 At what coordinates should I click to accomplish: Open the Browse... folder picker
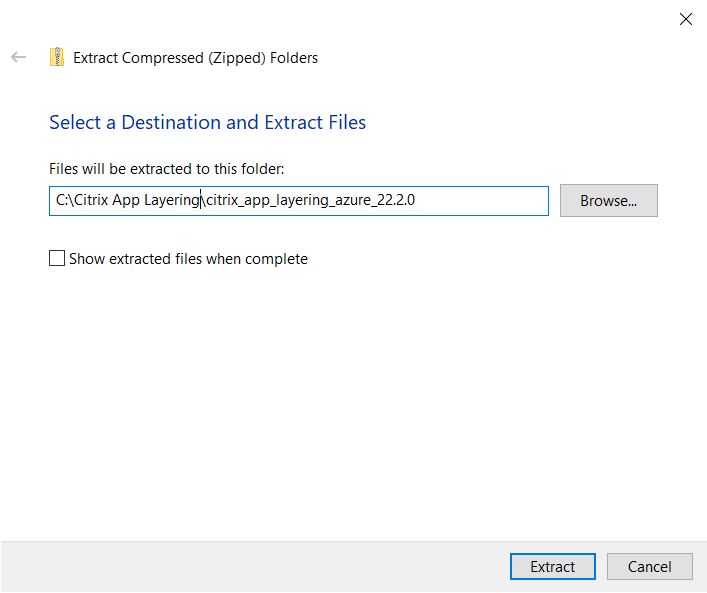(x=608, y=200)
